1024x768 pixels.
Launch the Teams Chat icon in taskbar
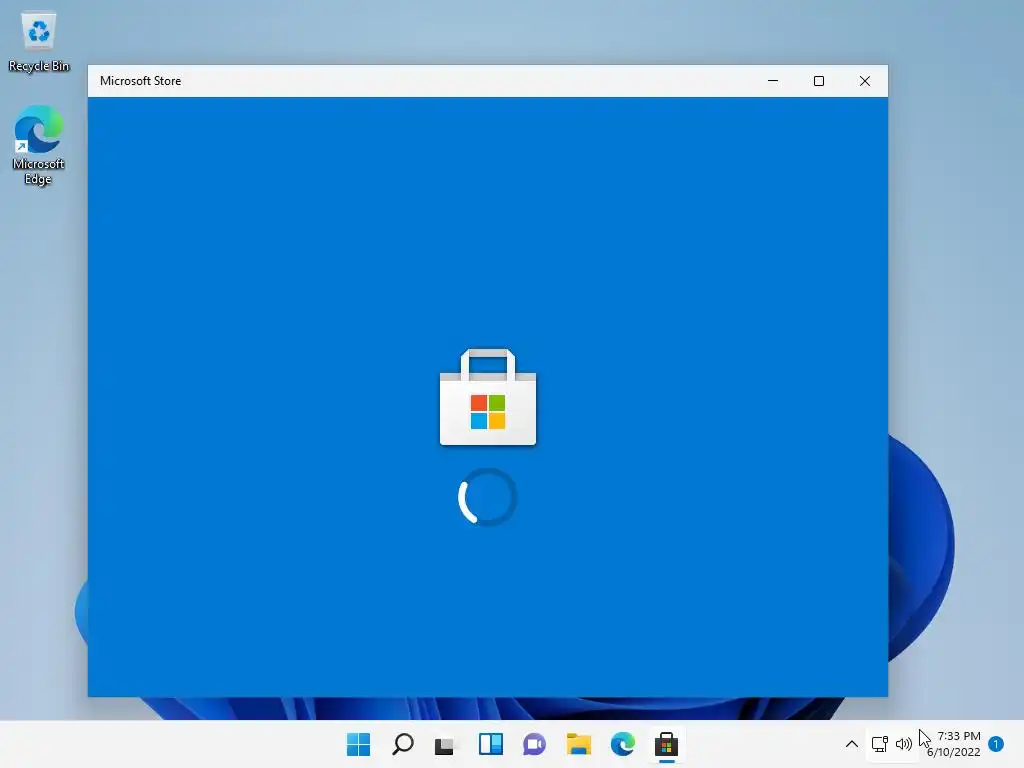coord(534,744)
